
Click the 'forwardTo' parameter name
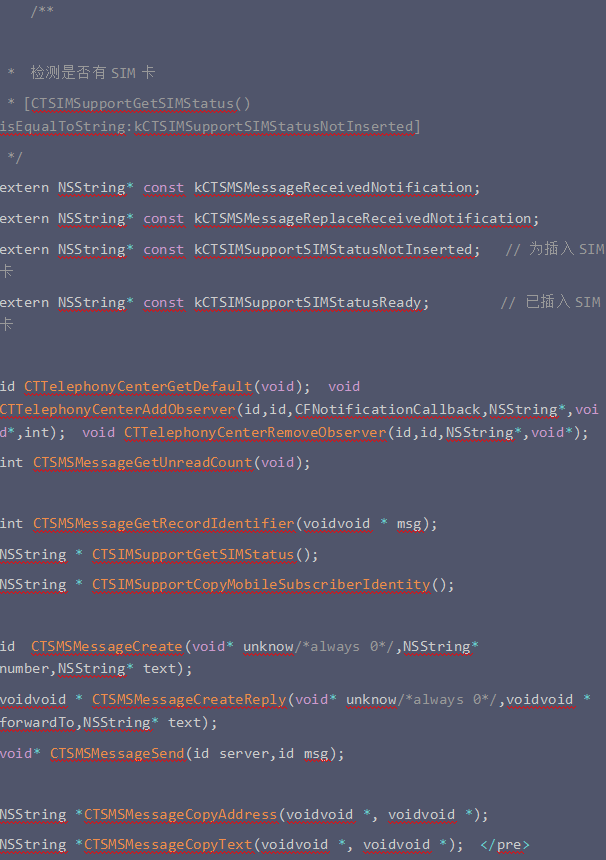coord(37,723)
